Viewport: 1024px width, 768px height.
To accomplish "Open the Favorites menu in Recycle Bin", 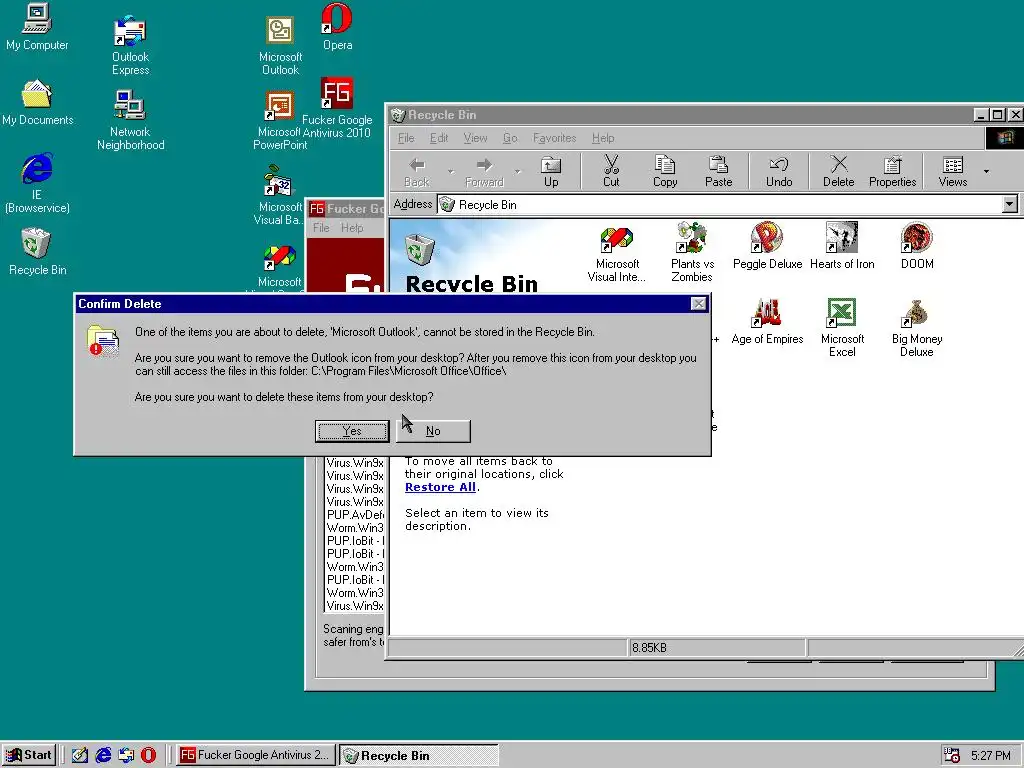I will (x=554, y=138).
